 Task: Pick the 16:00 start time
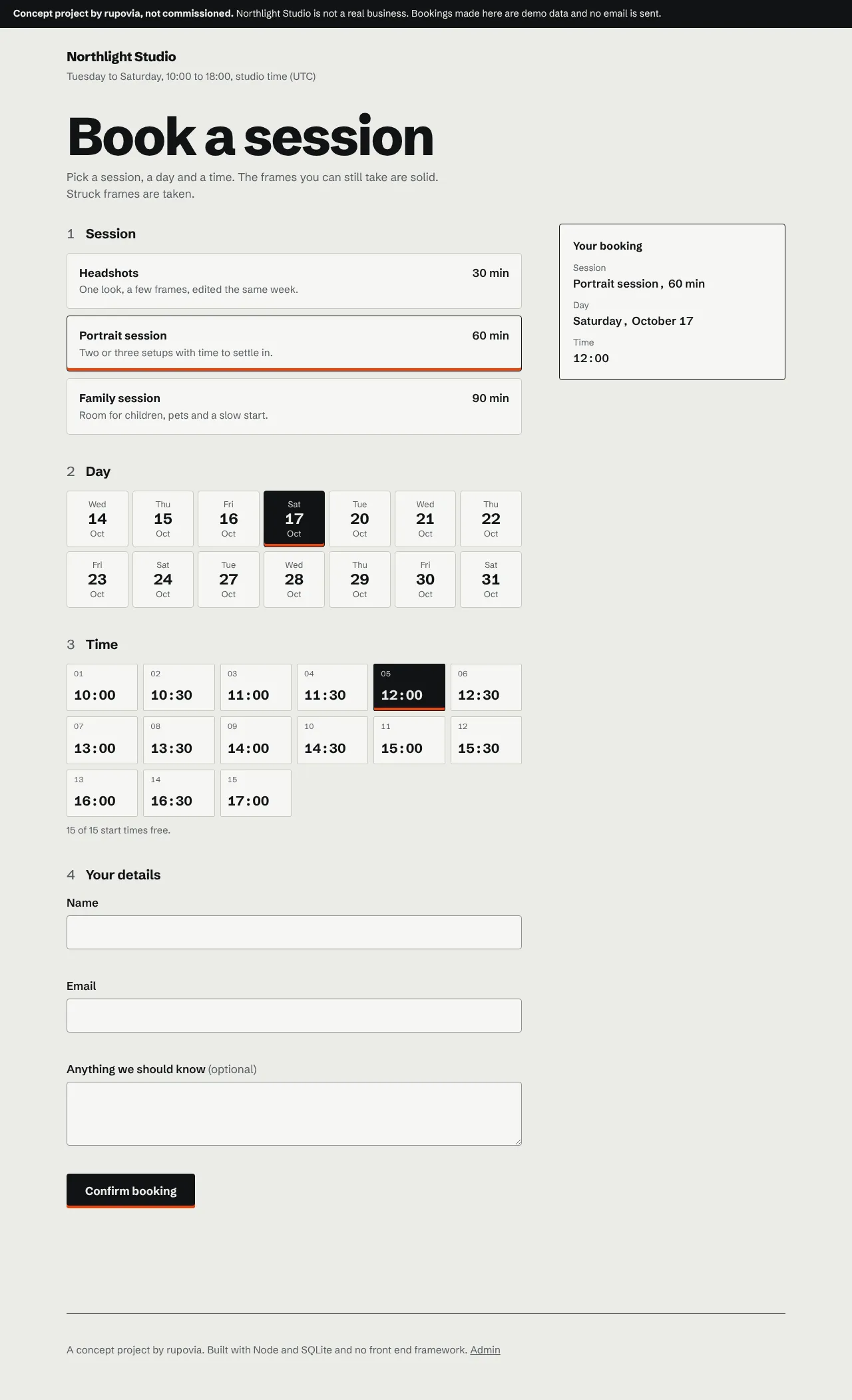click(102, 793)
